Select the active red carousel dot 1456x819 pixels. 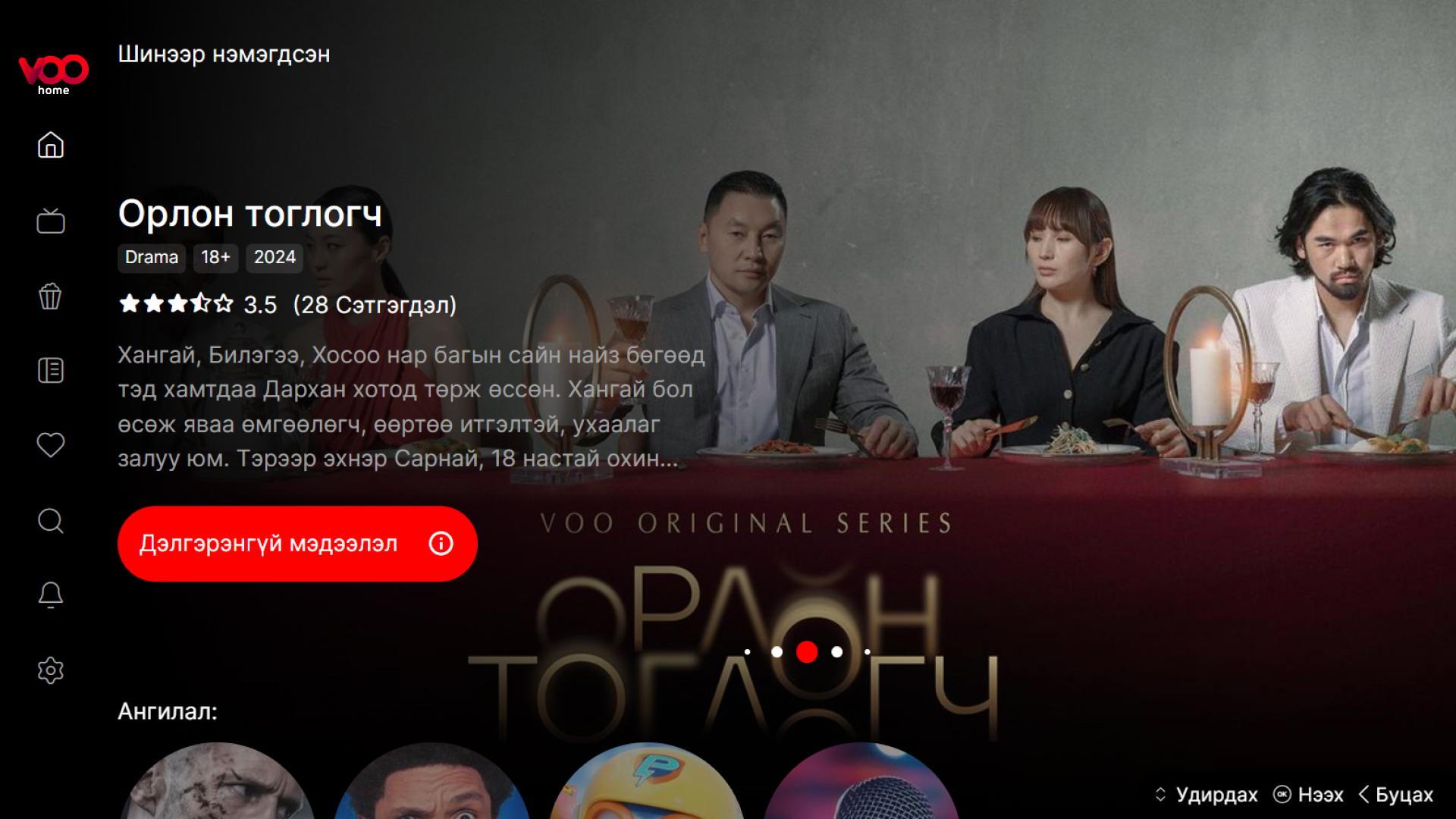point(807,651)
